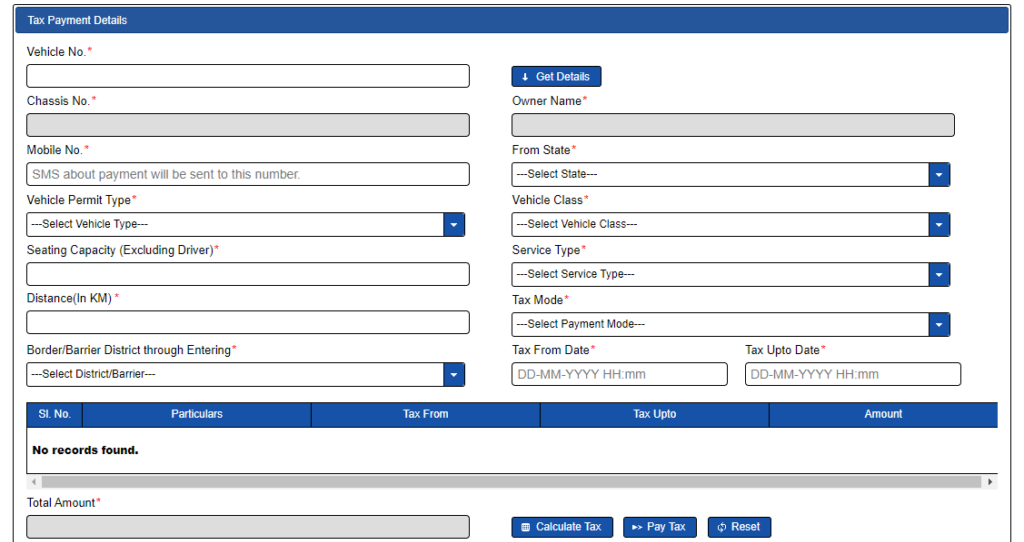Click the Tax Upto Date field
This screenshot has height=542, width=1024.
point(852,374)
